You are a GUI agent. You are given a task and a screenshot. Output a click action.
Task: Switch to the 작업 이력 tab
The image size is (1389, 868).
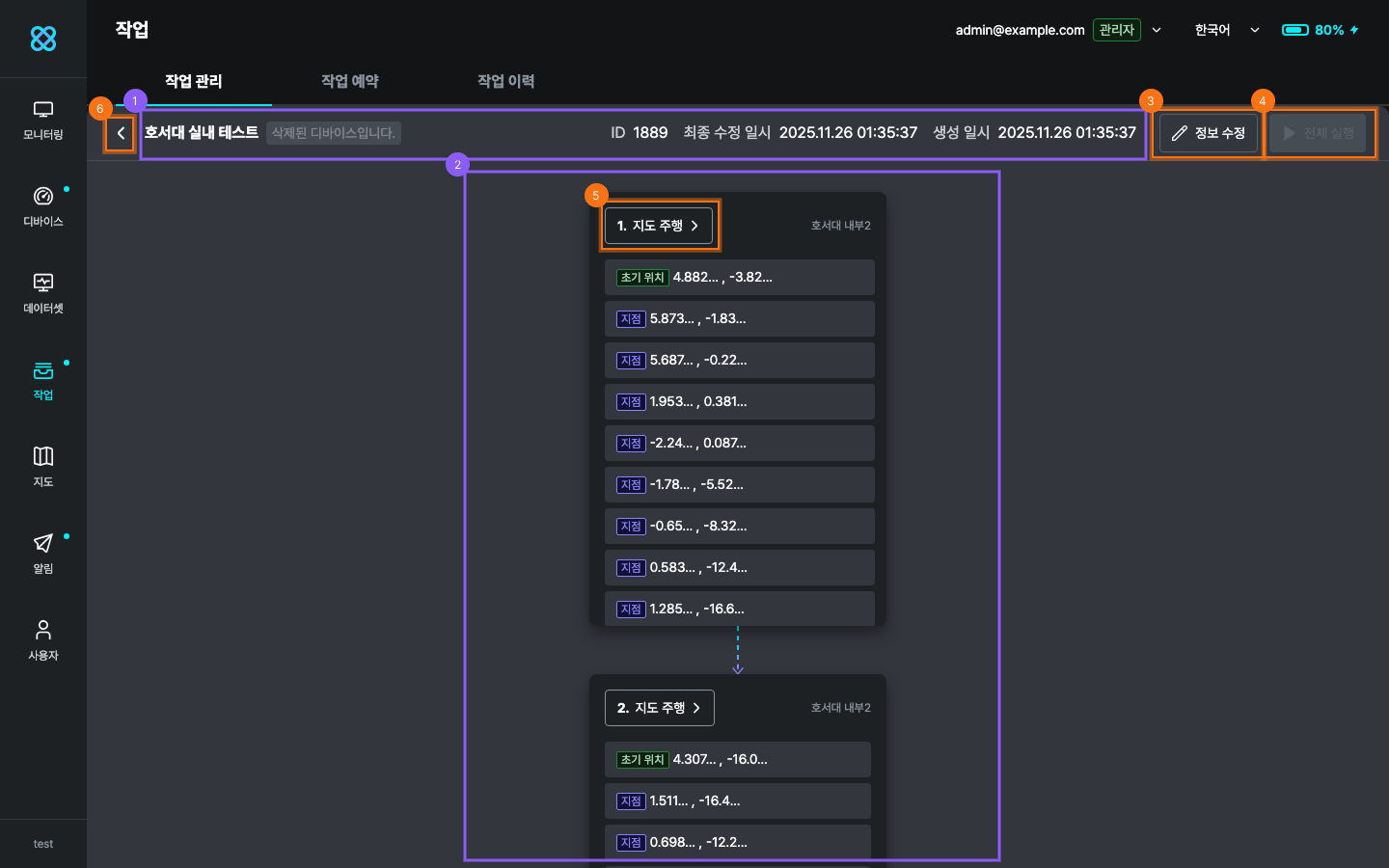pyautogui.click(x=505, y=81)
